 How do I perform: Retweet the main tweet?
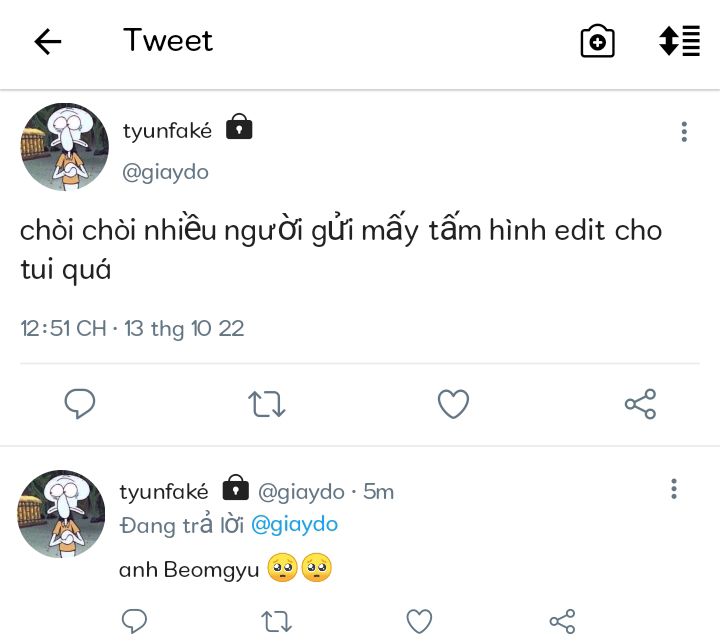pyautogui.click(x=267, y=404)
